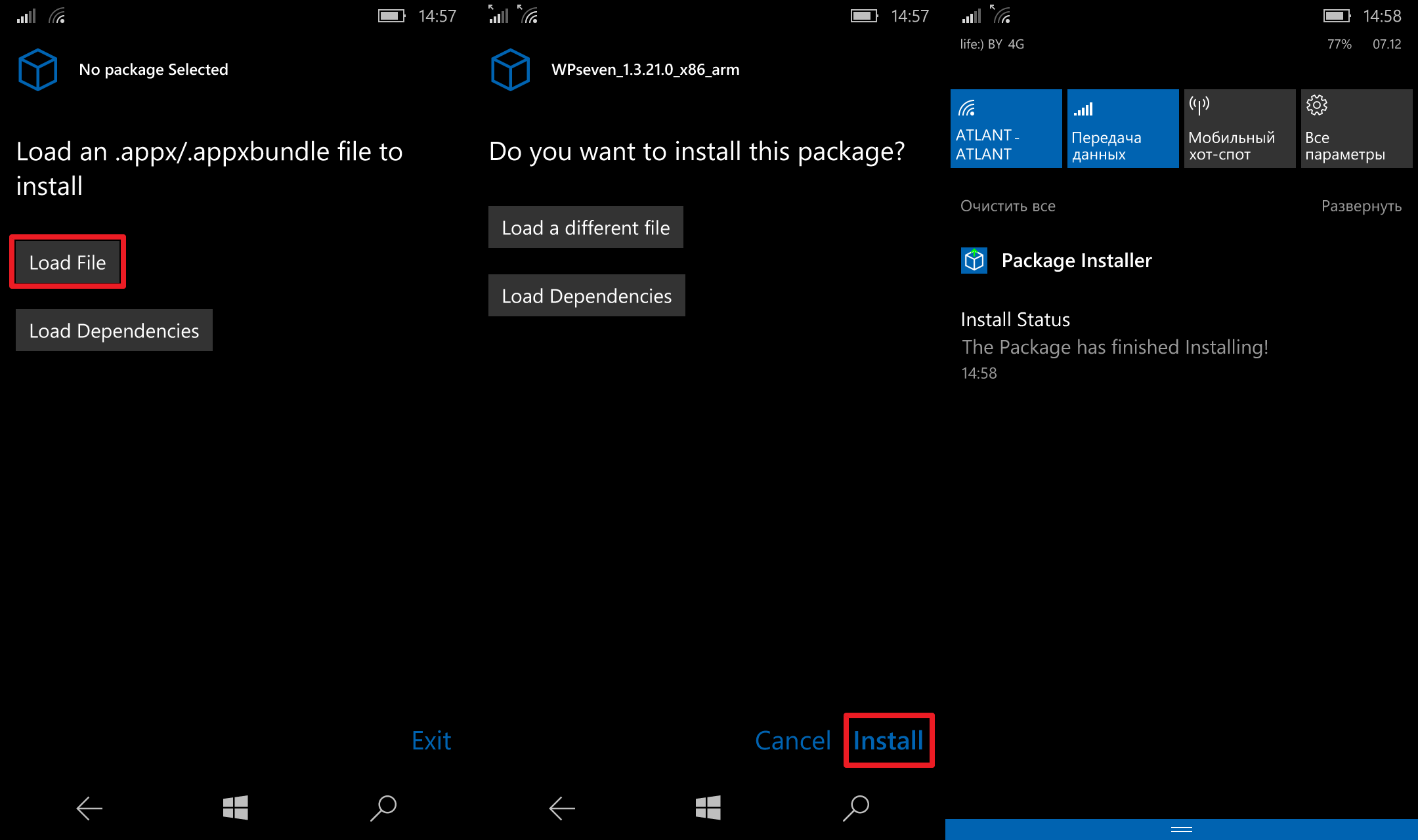Tap the Wi-Fi status icon on WPseven screen
This screenshot has width=1418, height=840.
click(528, 14)
